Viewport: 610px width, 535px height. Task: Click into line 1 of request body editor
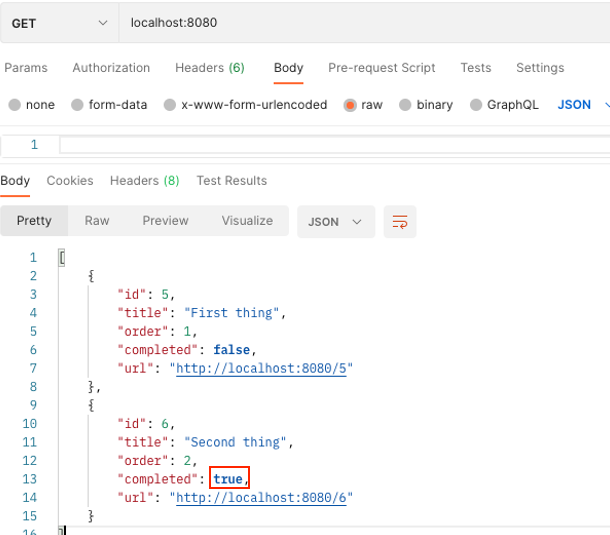[335, 145]
